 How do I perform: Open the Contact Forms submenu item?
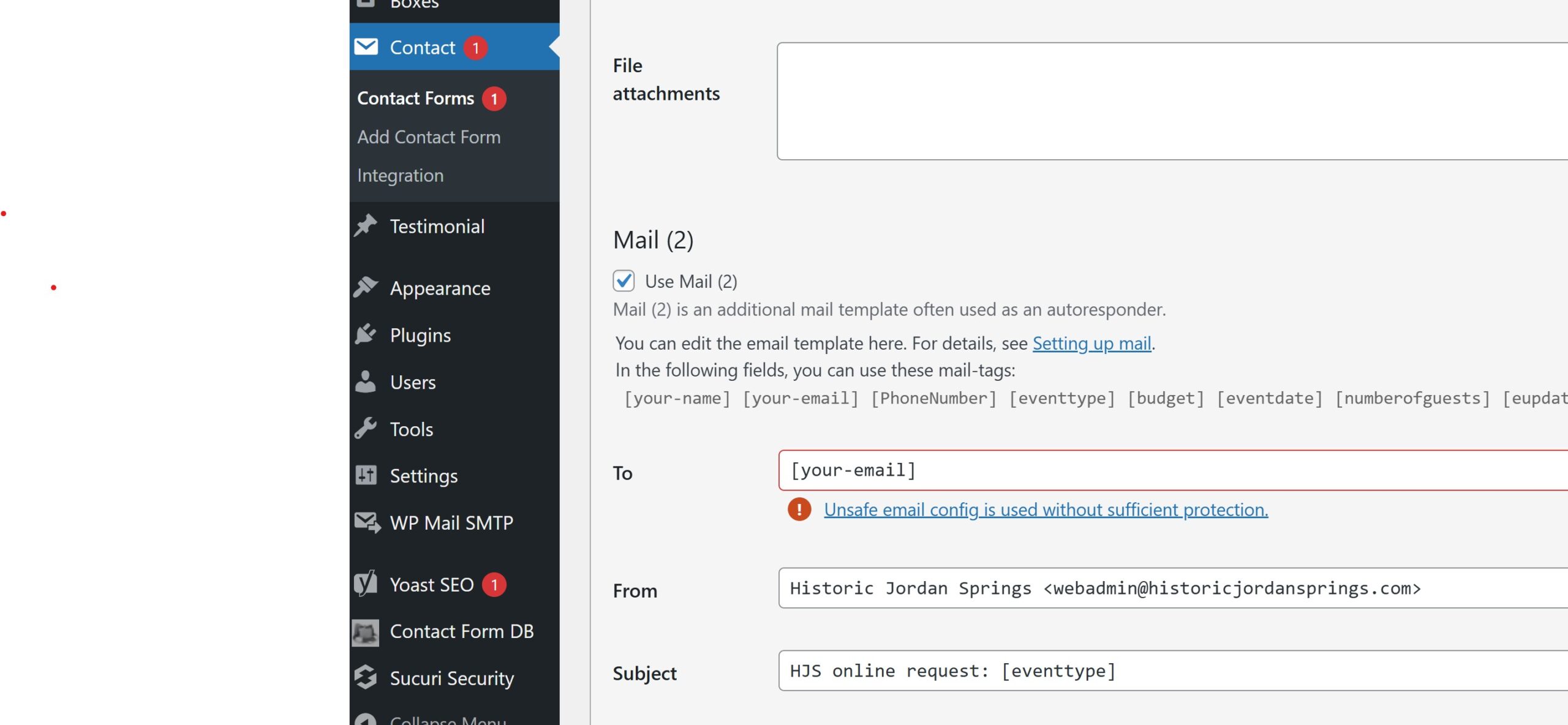tap(415, 98)
